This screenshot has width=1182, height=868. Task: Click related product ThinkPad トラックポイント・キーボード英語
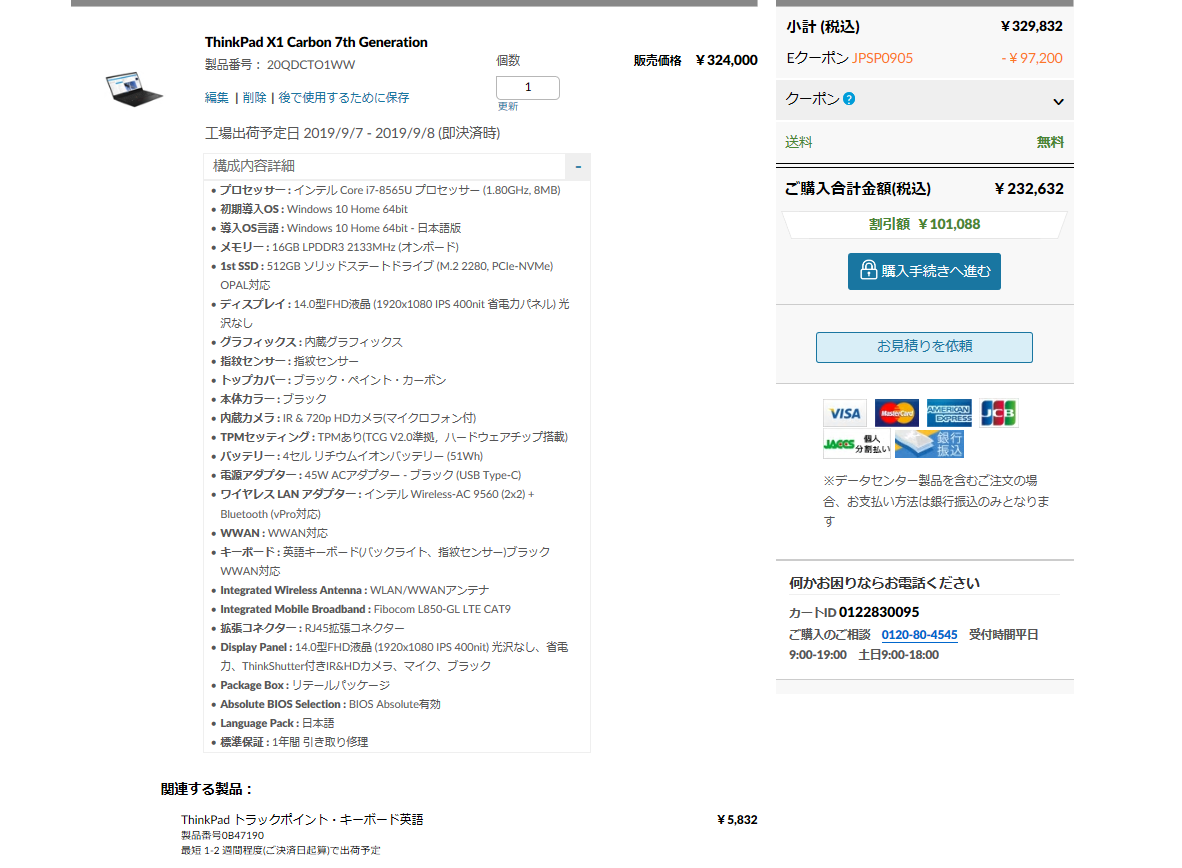coord(302,820)
